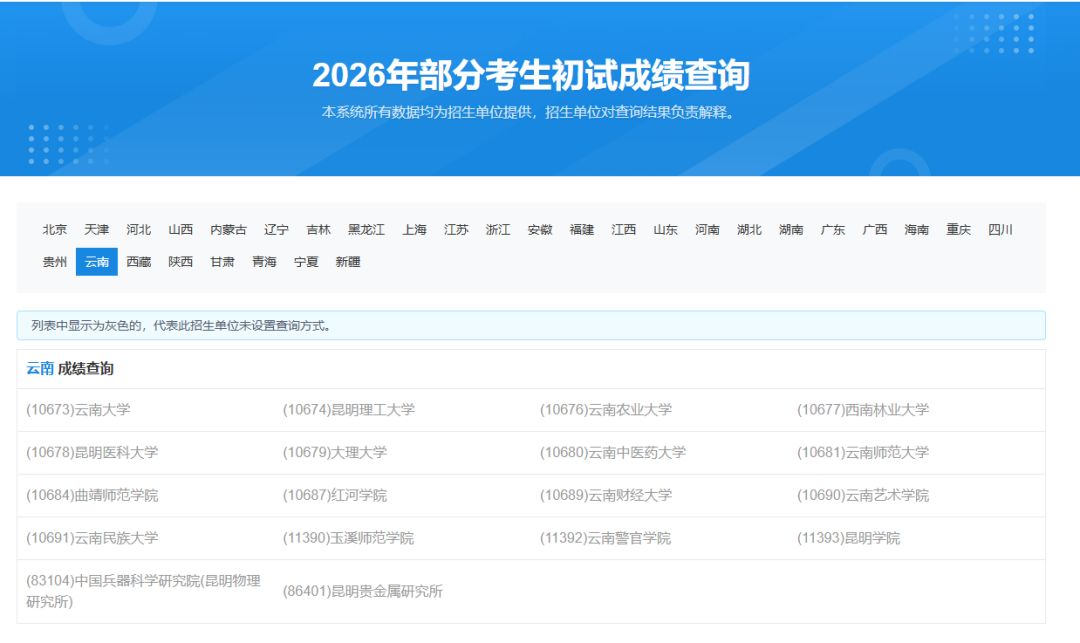Select (10689)云南财经大学 link
The image size is (1080, 643).
pyautogui.click(x=606, y=496)
